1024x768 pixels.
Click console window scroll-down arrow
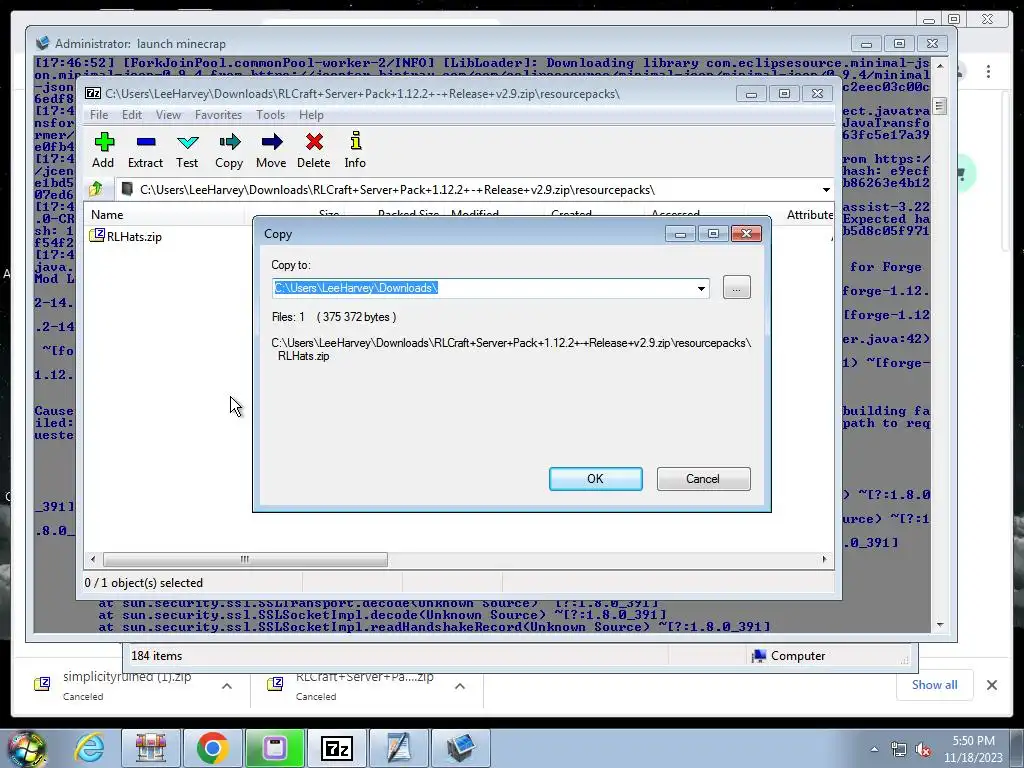tap(940, 625)
